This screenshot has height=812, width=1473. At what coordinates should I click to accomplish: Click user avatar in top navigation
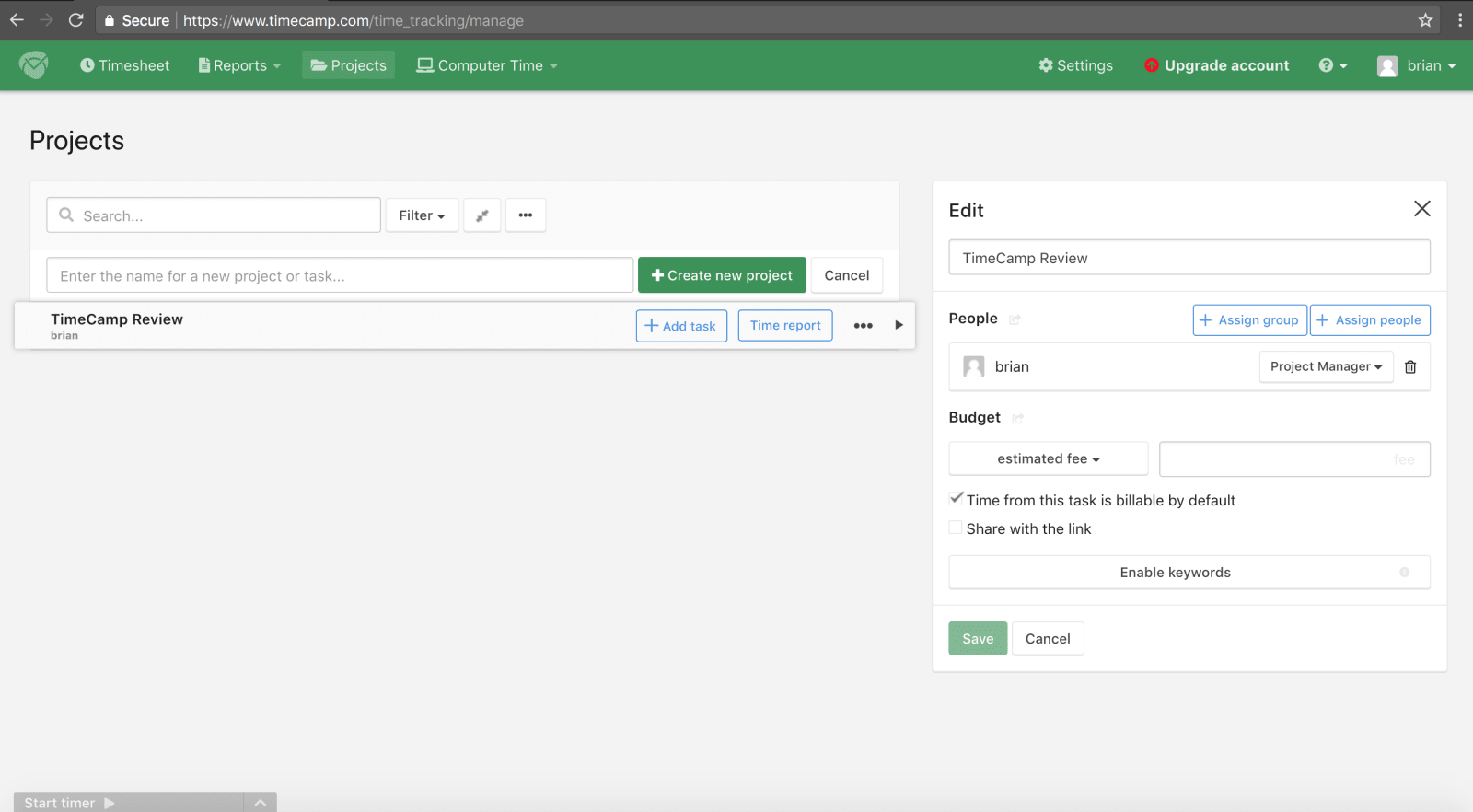tap(1387, 65)
